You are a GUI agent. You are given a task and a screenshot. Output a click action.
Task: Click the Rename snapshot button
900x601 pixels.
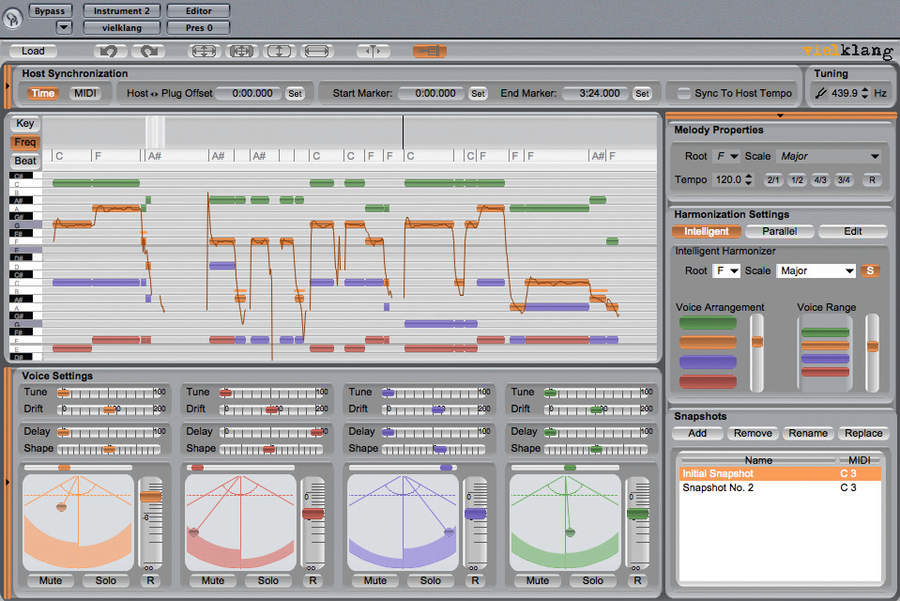point(808,433)
